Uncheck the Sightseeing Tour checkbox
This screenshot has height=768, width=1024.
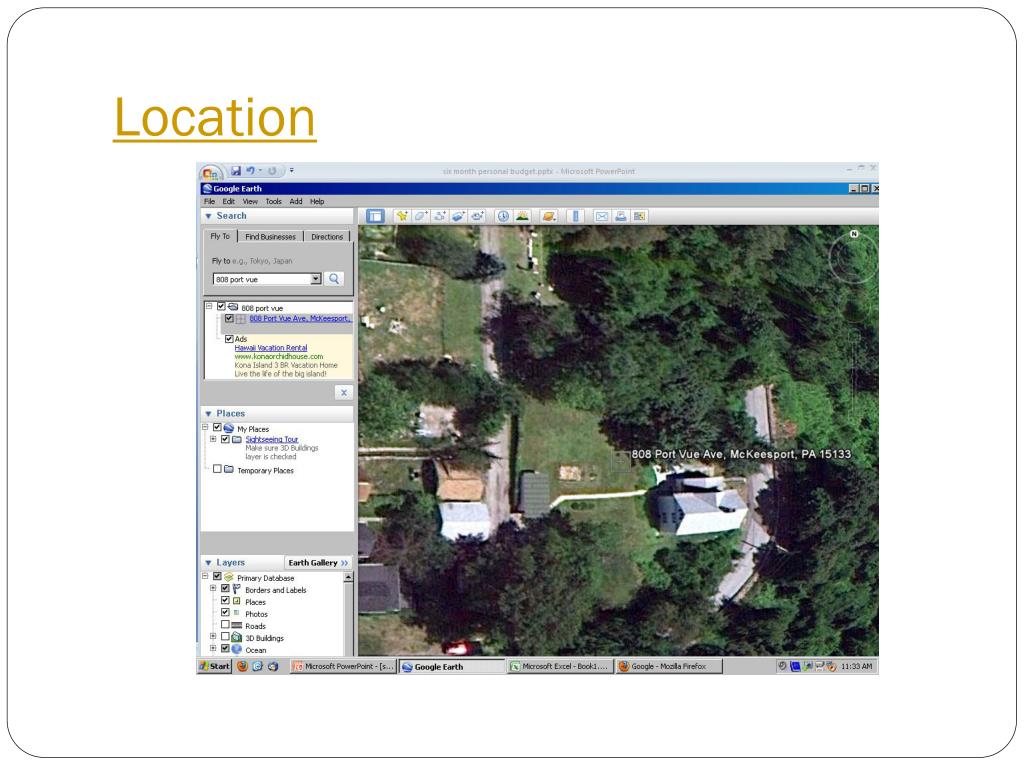pos(225,440)
